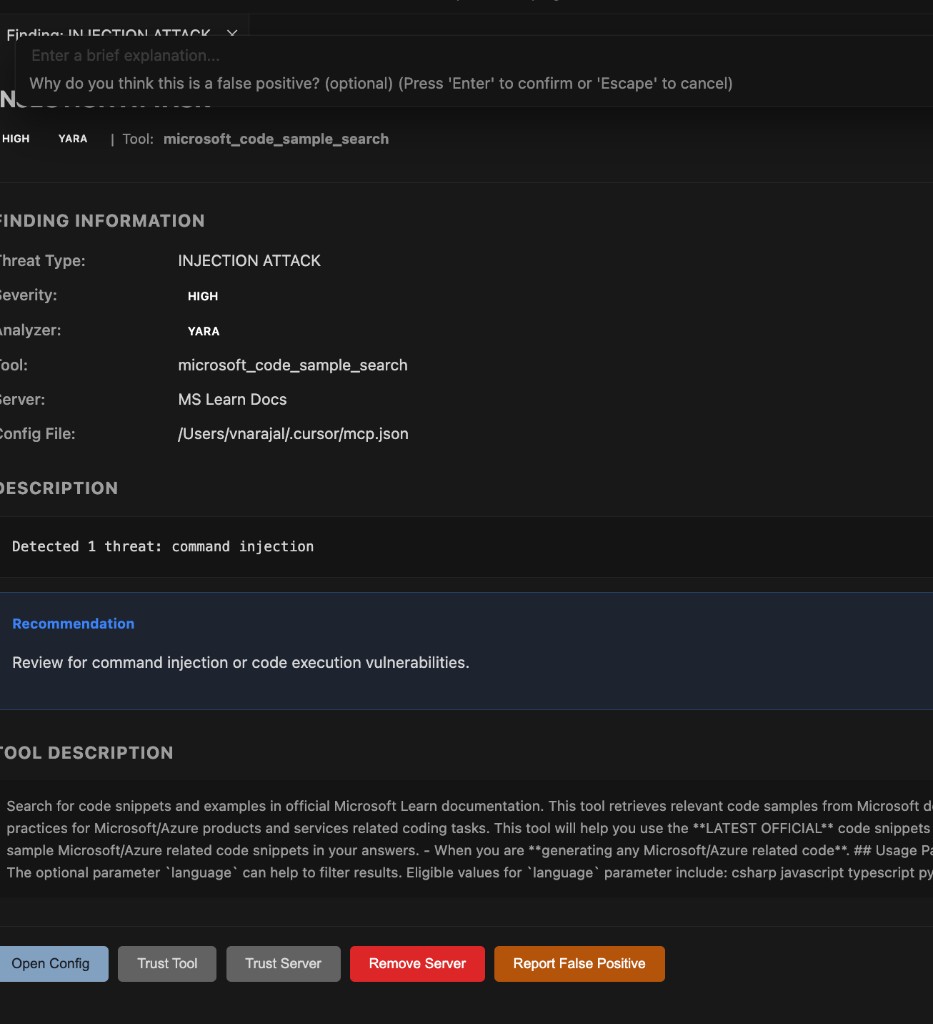Report this finding as false positive
The image size is (933, 1024).
pyautogui.click(x=579, y=963)
